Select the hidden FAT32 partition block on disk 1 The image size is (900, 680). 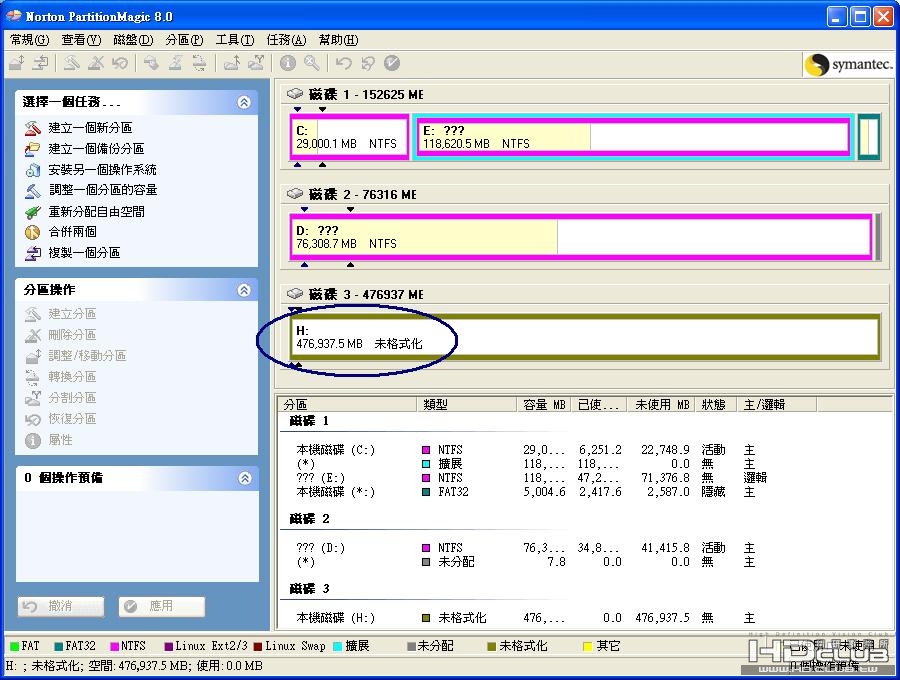pyautogui.click(x=869, y=137)
